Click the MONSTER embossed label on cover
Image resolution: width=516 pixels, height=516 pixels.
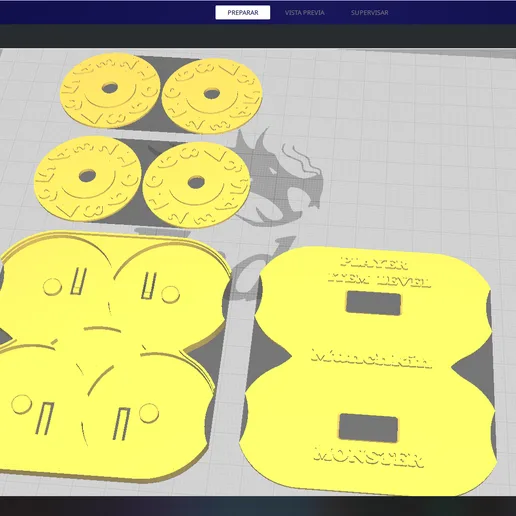[x=369, y=456]
